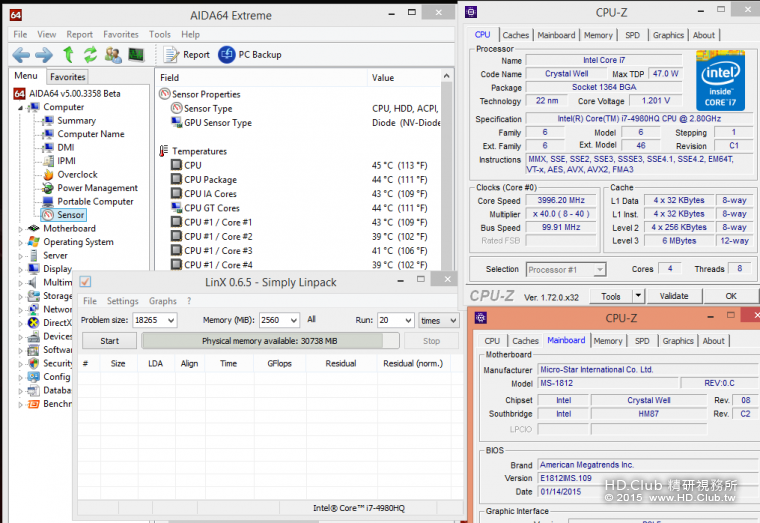Click the Start button in LinX

point(109,340)
